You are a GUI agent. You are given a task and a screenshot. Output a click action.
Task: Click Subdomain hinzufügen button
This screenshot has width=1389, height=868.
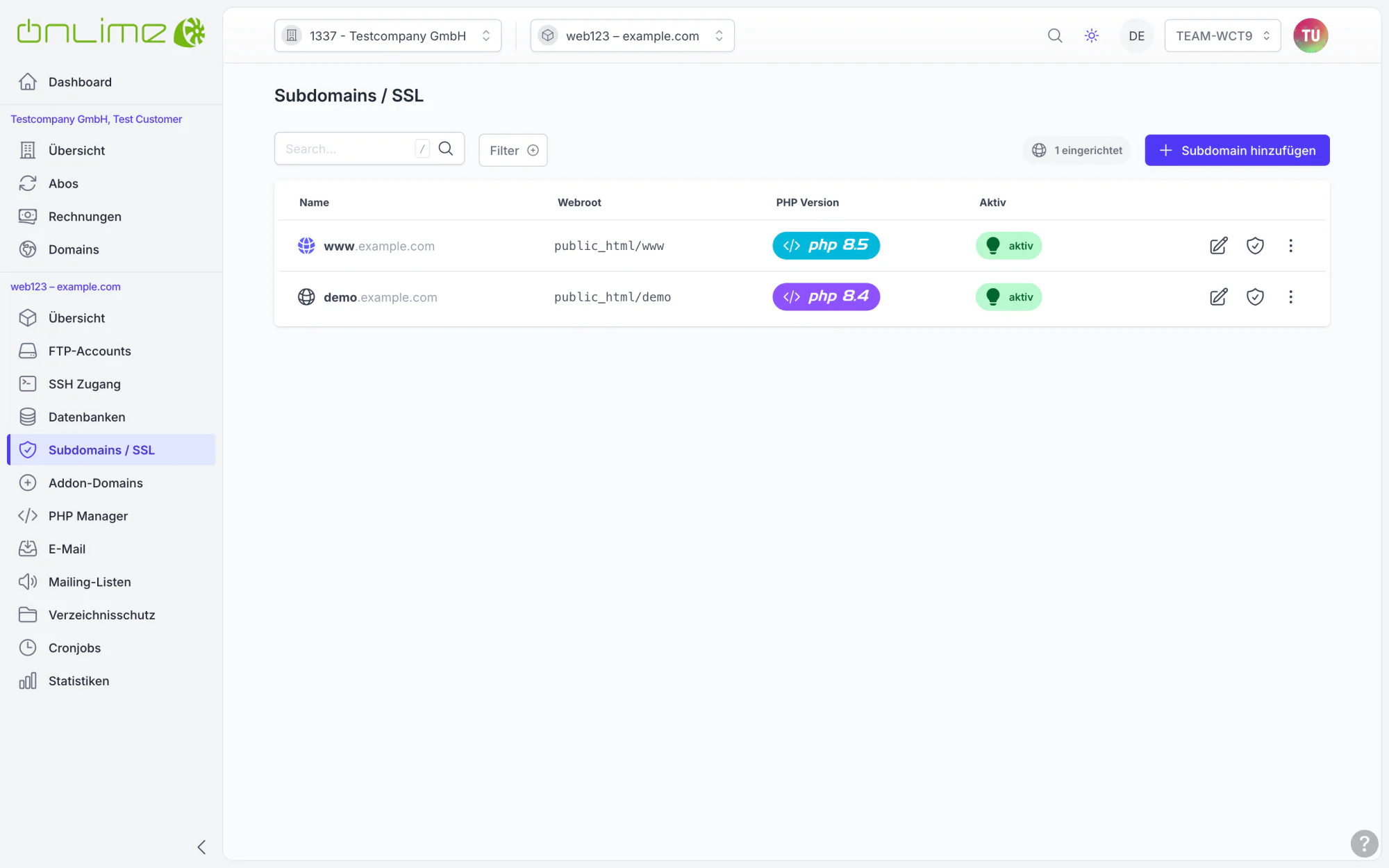pyautogui.click(x=1237, y=150)
